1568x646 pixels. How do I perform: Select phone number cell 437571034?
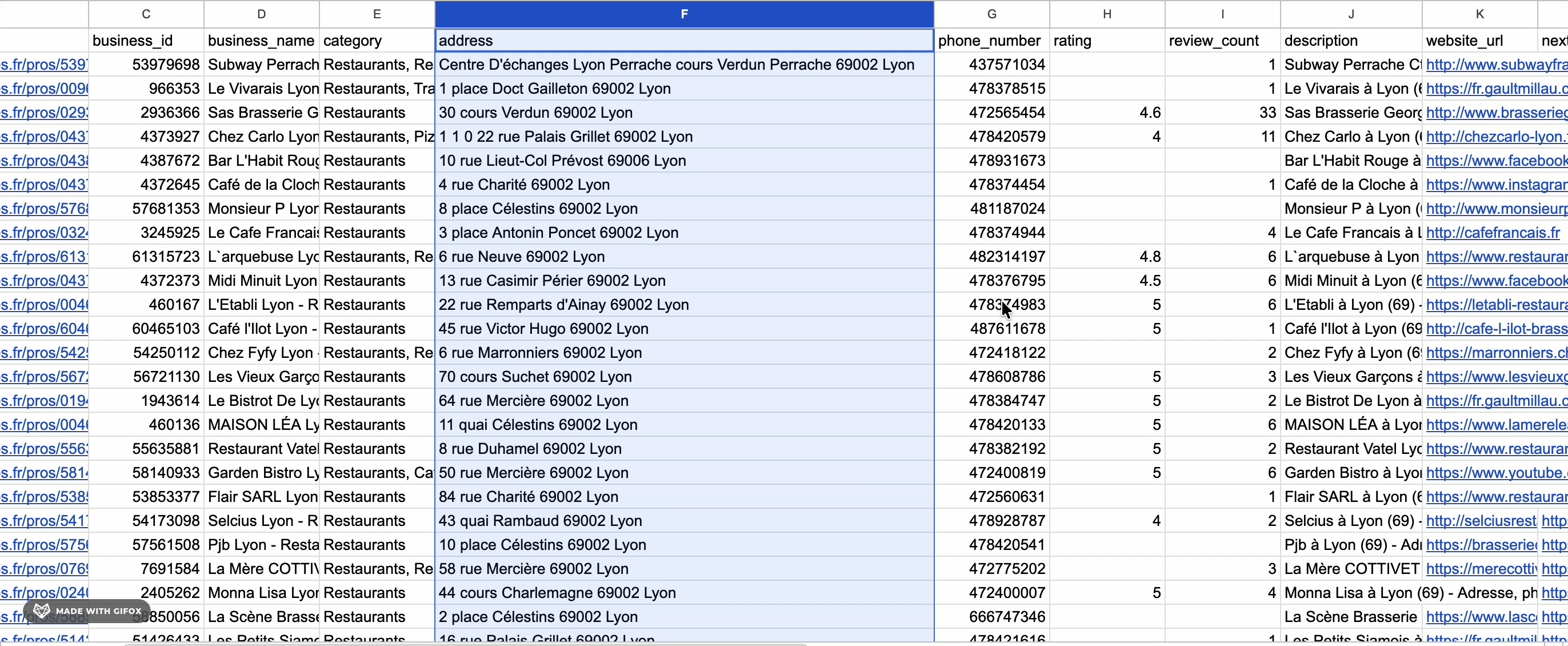point(991,65)
